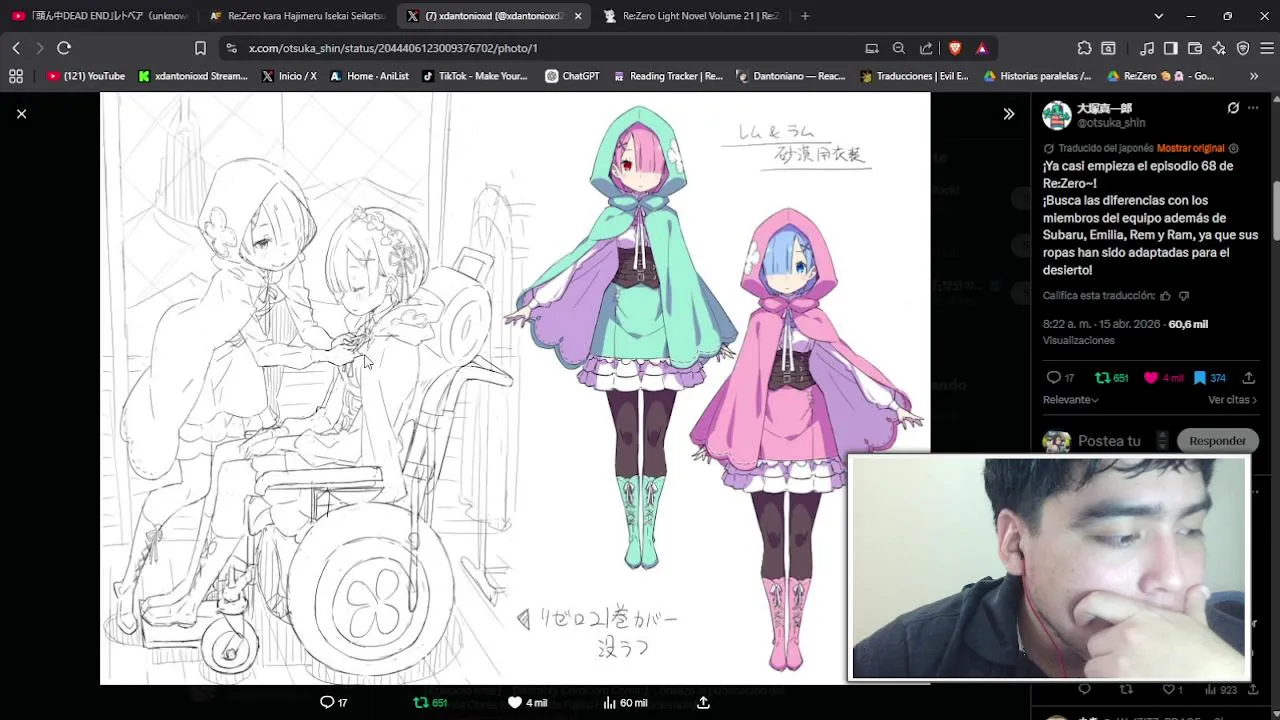Open zoom level magnifier in address bar
Screen dimensions: 1280x720
[x=899, y=48]
